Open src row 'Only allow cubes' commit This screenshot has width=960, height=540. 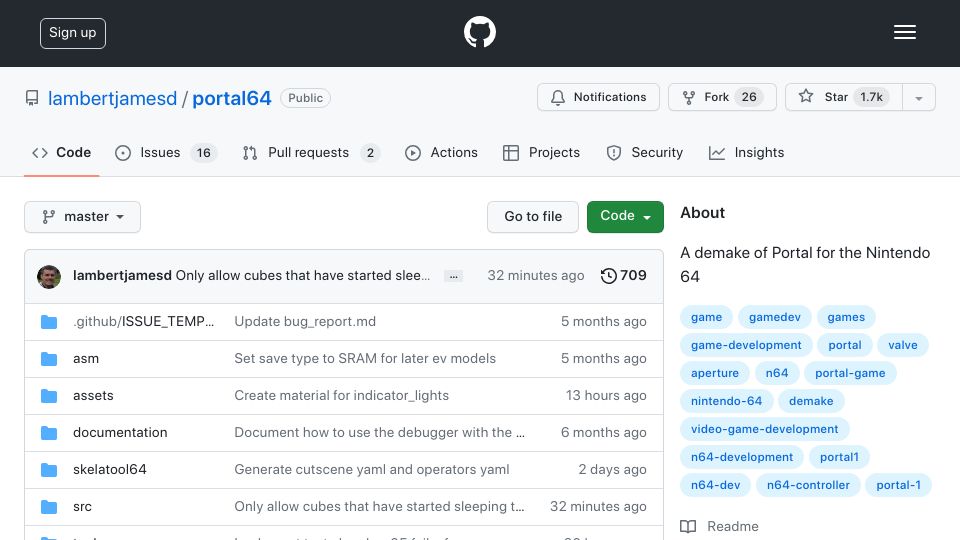[380, 506]
